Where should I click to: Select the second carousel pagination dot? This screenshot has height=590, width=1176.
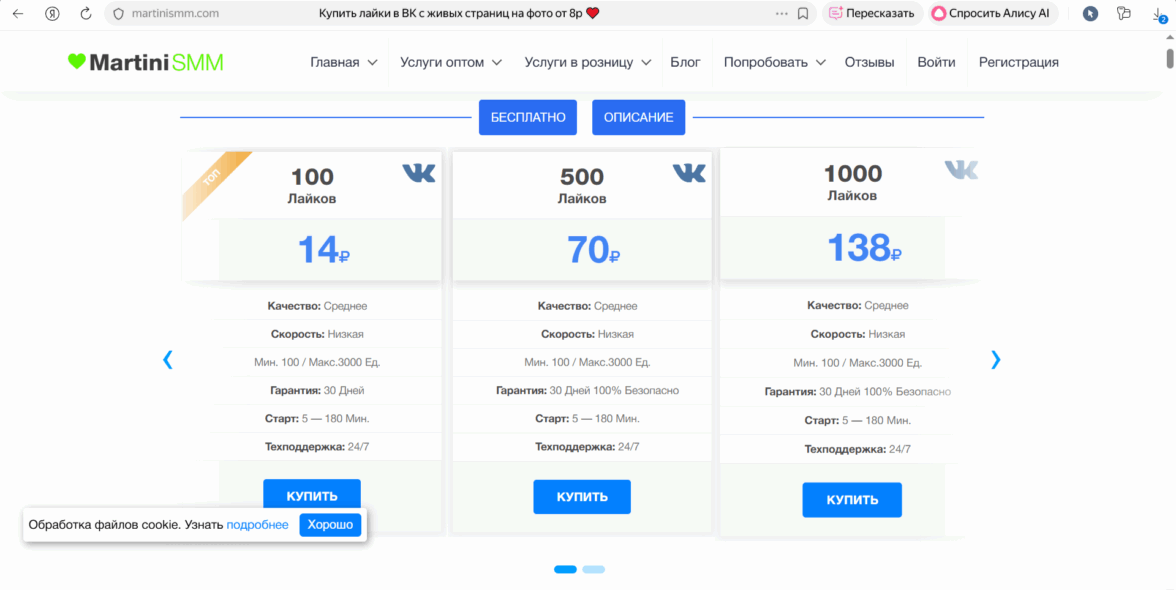[x=594, y=569]
